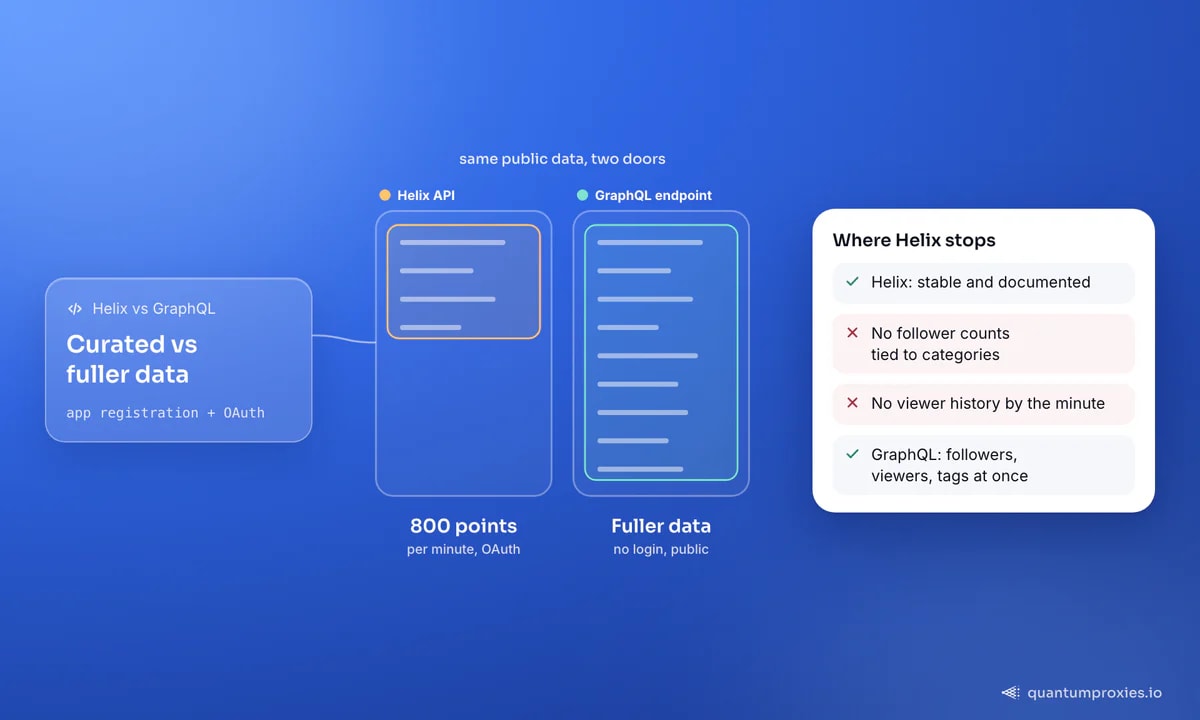
Task: Click the code brackets icon beside Helix vs GraphQL
Action: coord(74,309)
